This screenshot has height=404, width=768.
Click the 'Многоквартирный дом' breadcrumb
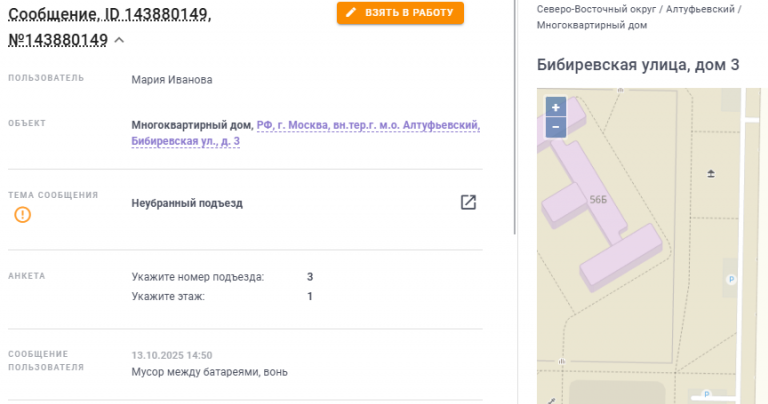click(592, 25)
